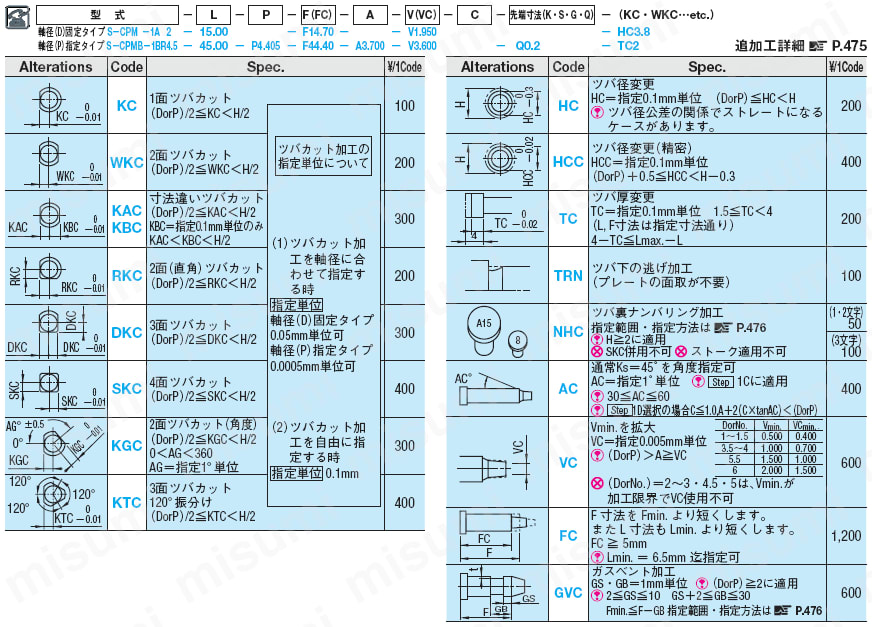Click the Step badge before 1Cに適用
The height and width of the screenshot is (627, 872).
[x=720, y=382]
